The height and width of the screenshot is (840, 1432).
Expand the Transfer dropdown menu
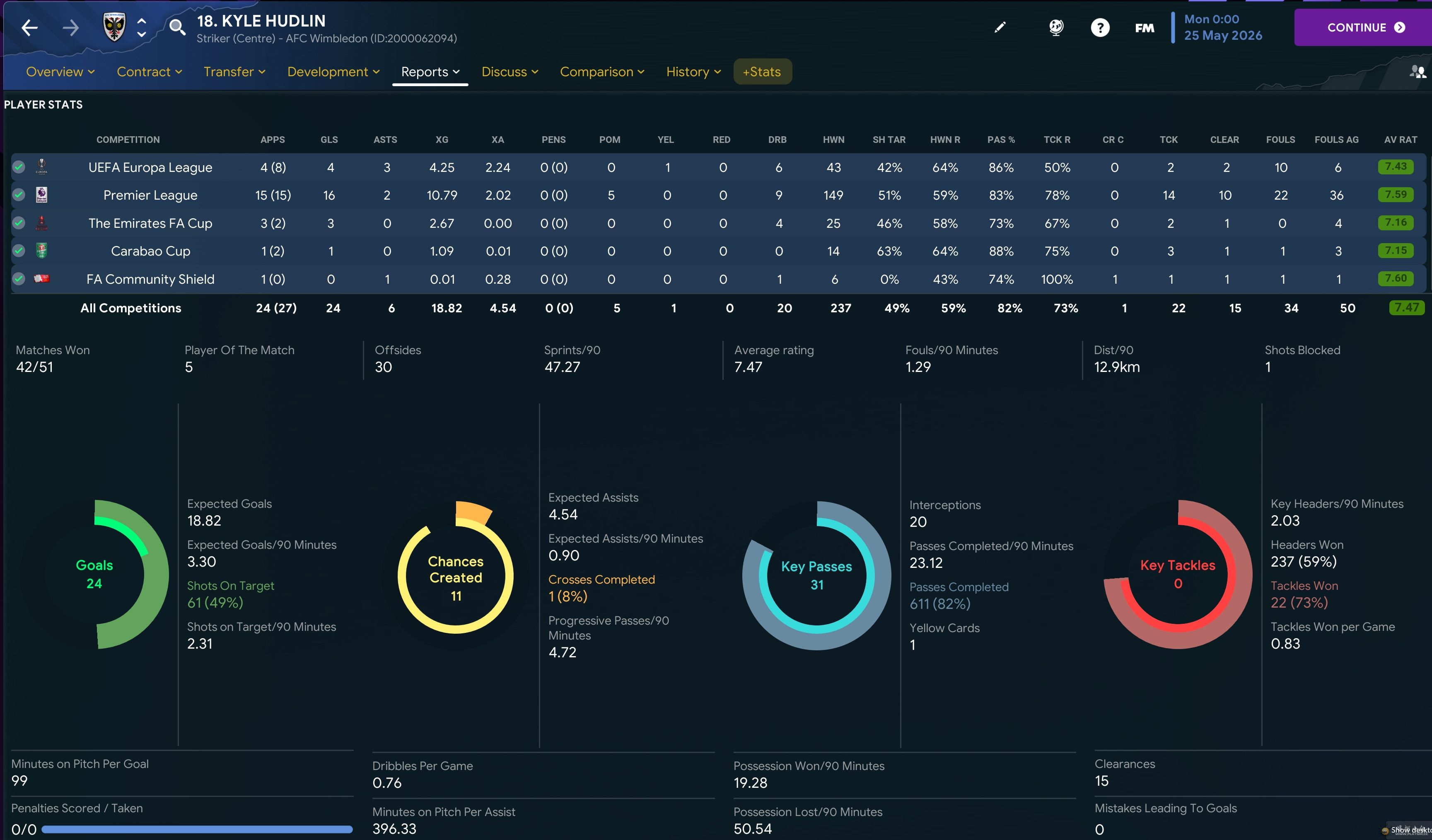point(234,72)
